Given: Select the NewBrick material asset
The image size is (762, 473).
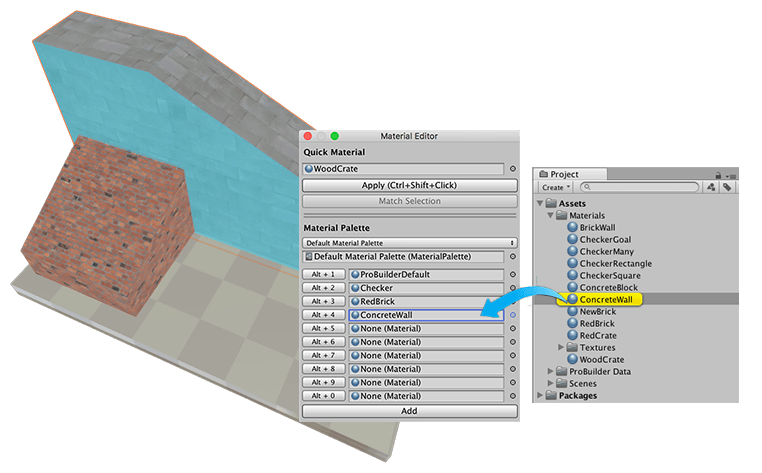Looking at the screenshot, I should [x=592, y=311].
